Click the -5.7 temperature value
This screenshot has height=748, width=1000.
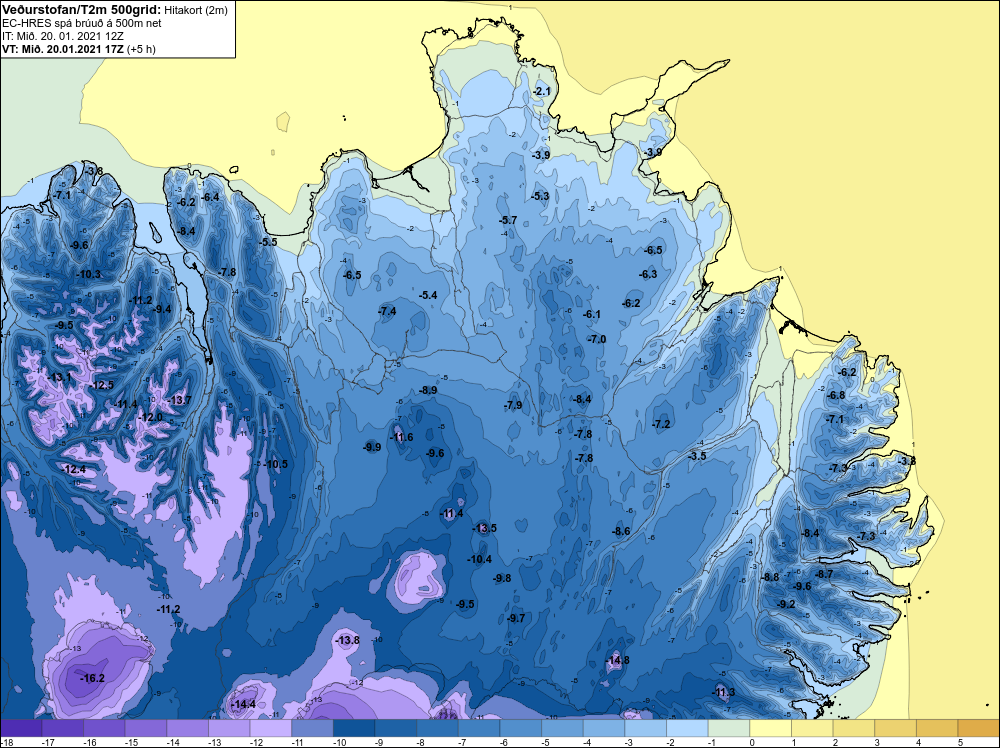508,220
